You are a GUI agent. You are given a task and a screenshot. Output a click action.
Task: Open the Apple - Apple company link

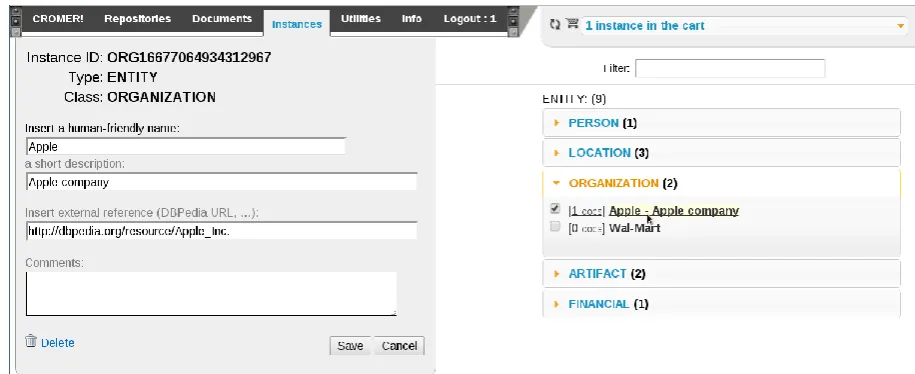click(x=674, y=211)
